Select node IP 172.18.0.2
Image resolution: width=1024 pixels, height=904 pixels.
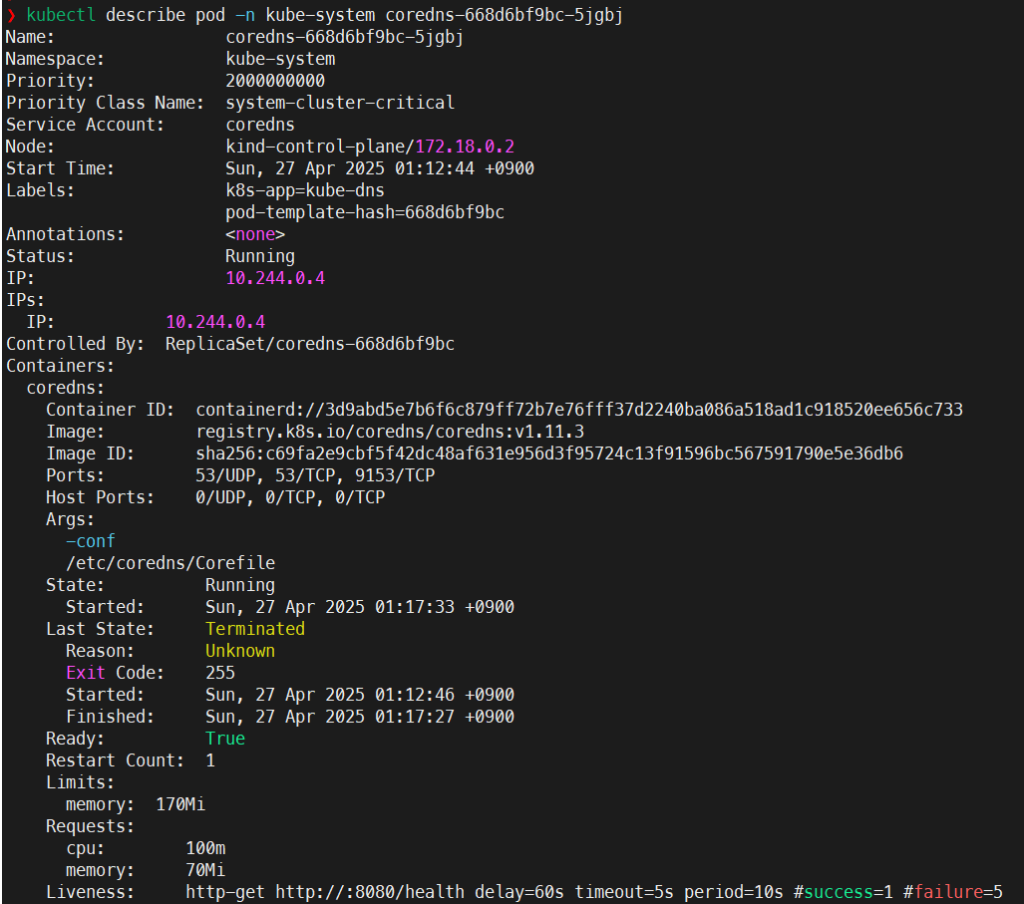pos(464,146)
